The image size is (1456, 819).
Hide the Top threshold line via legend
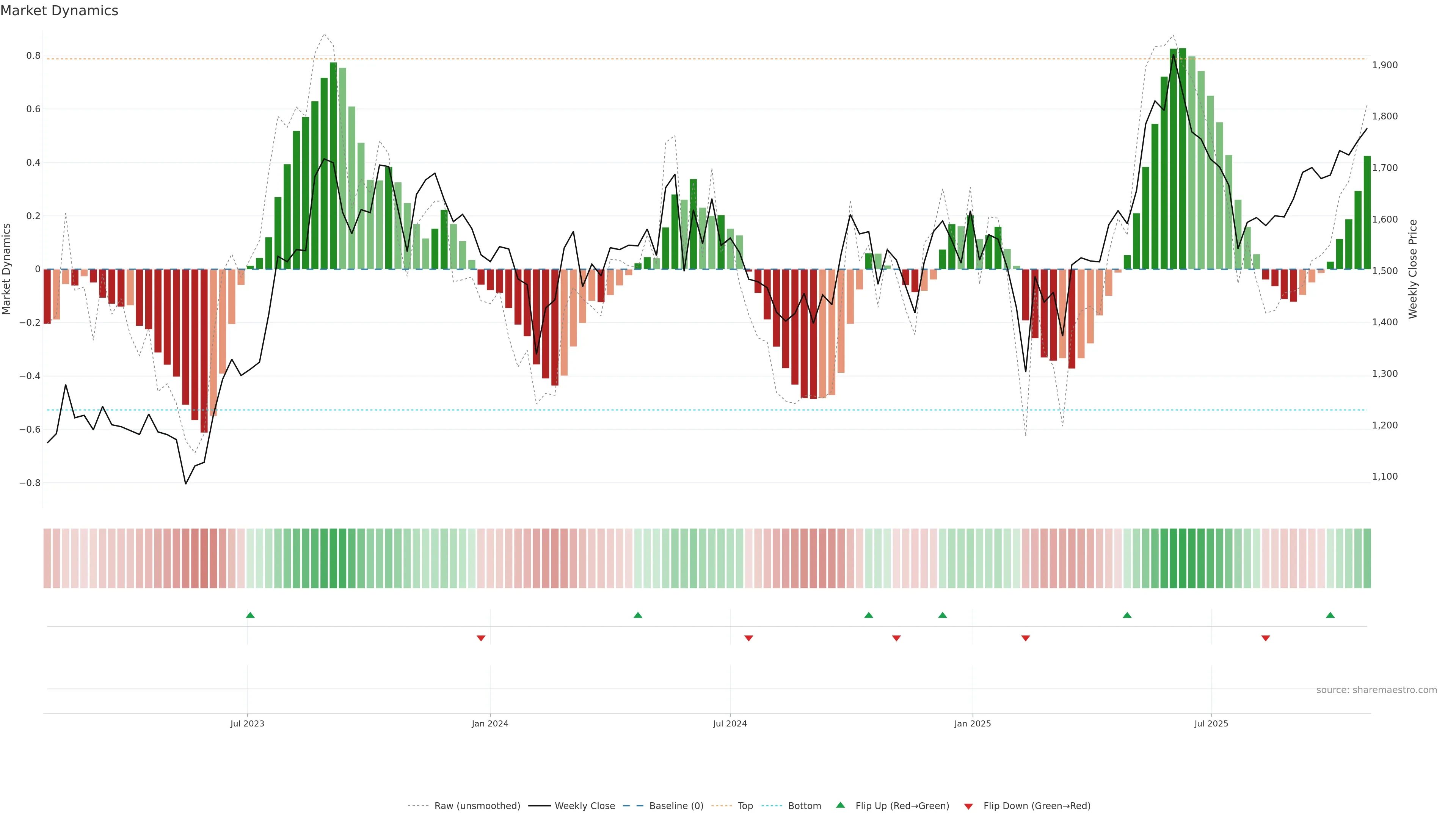click(745, 806)
